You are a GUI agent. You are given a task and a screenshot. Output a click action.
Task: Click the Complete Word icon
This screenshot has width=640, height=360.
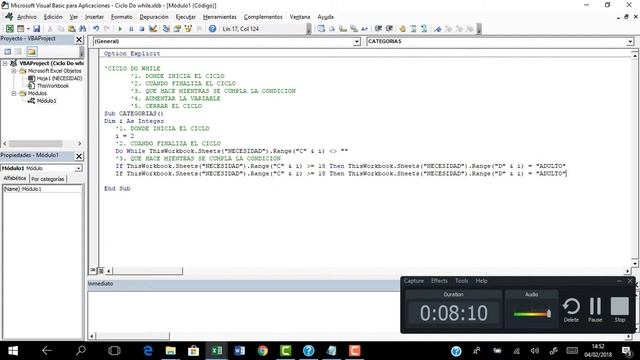(364, 29)
